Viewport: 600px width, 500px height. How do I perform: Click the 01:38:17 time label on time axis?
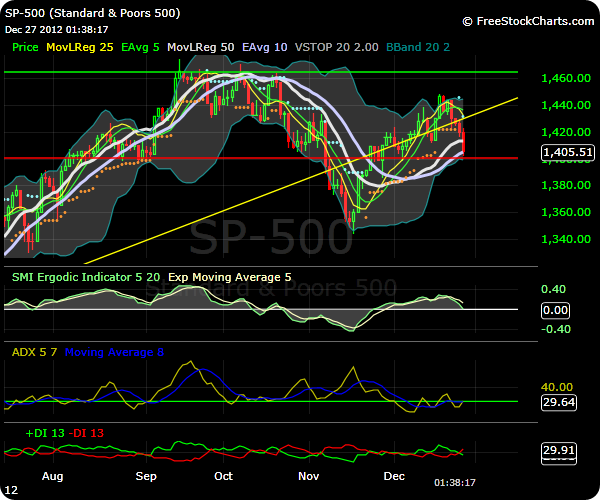pos(455,483)
